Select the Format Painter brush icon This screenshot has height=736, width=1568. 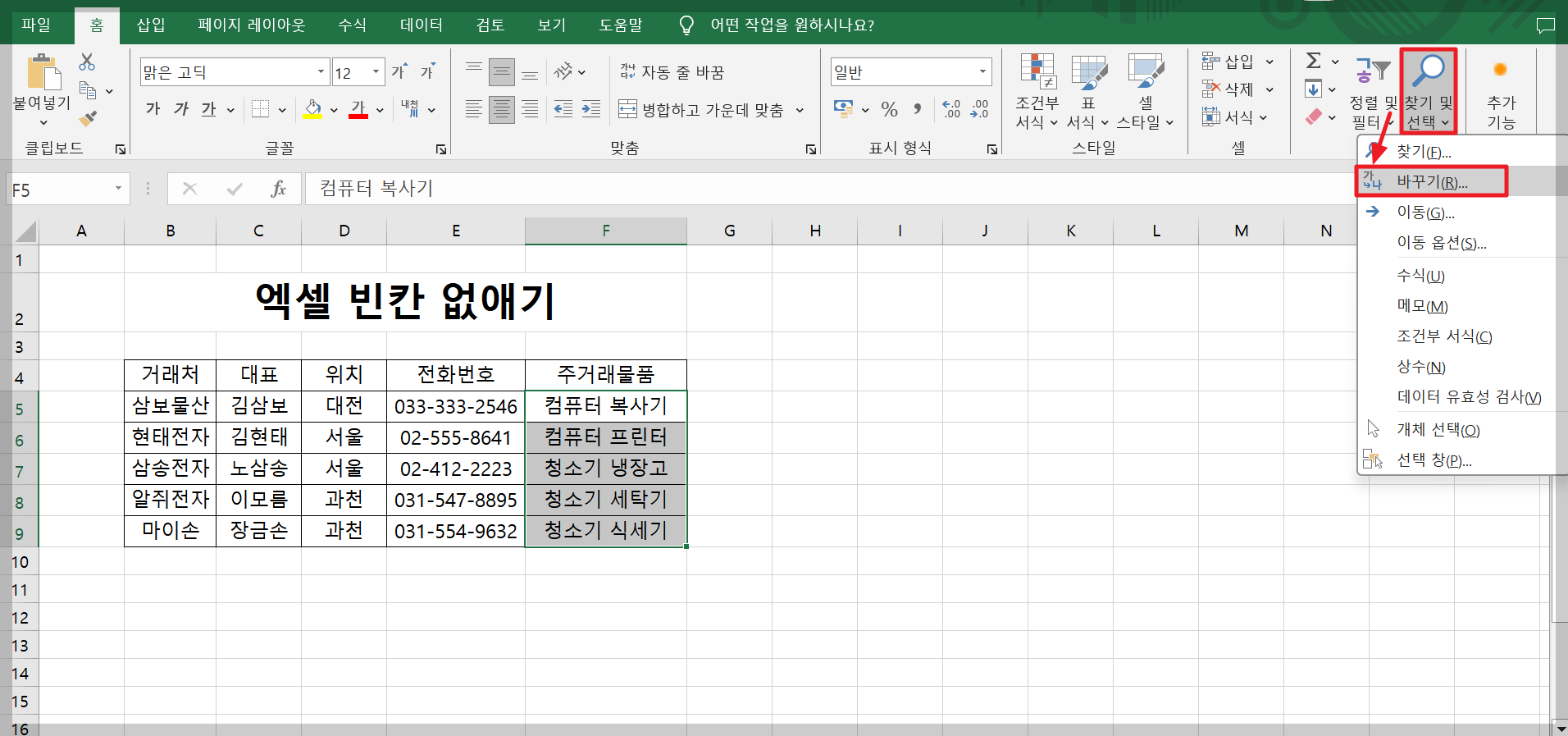tap(88, 119)
